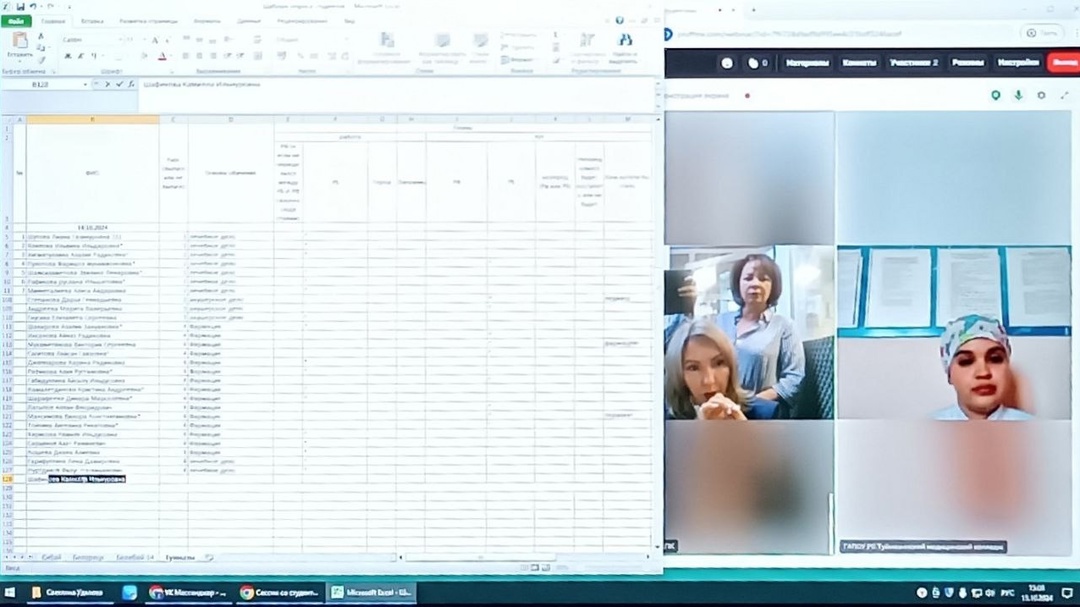This screenshot has width=1080, height=607.
Task: Open the number format dropdown
Action: point(346,40)
